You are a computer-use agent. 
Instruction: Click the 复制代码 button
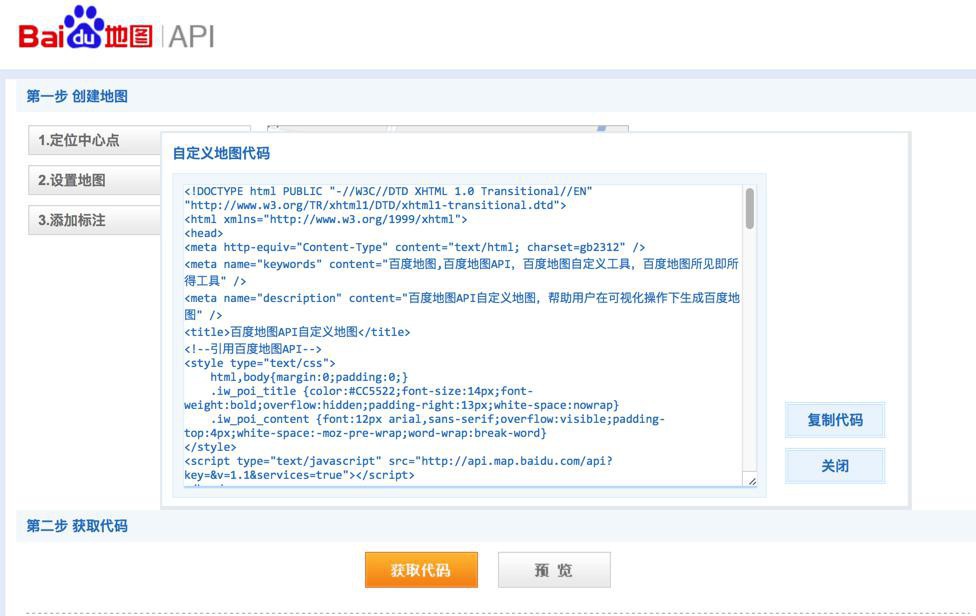point(835,420)
